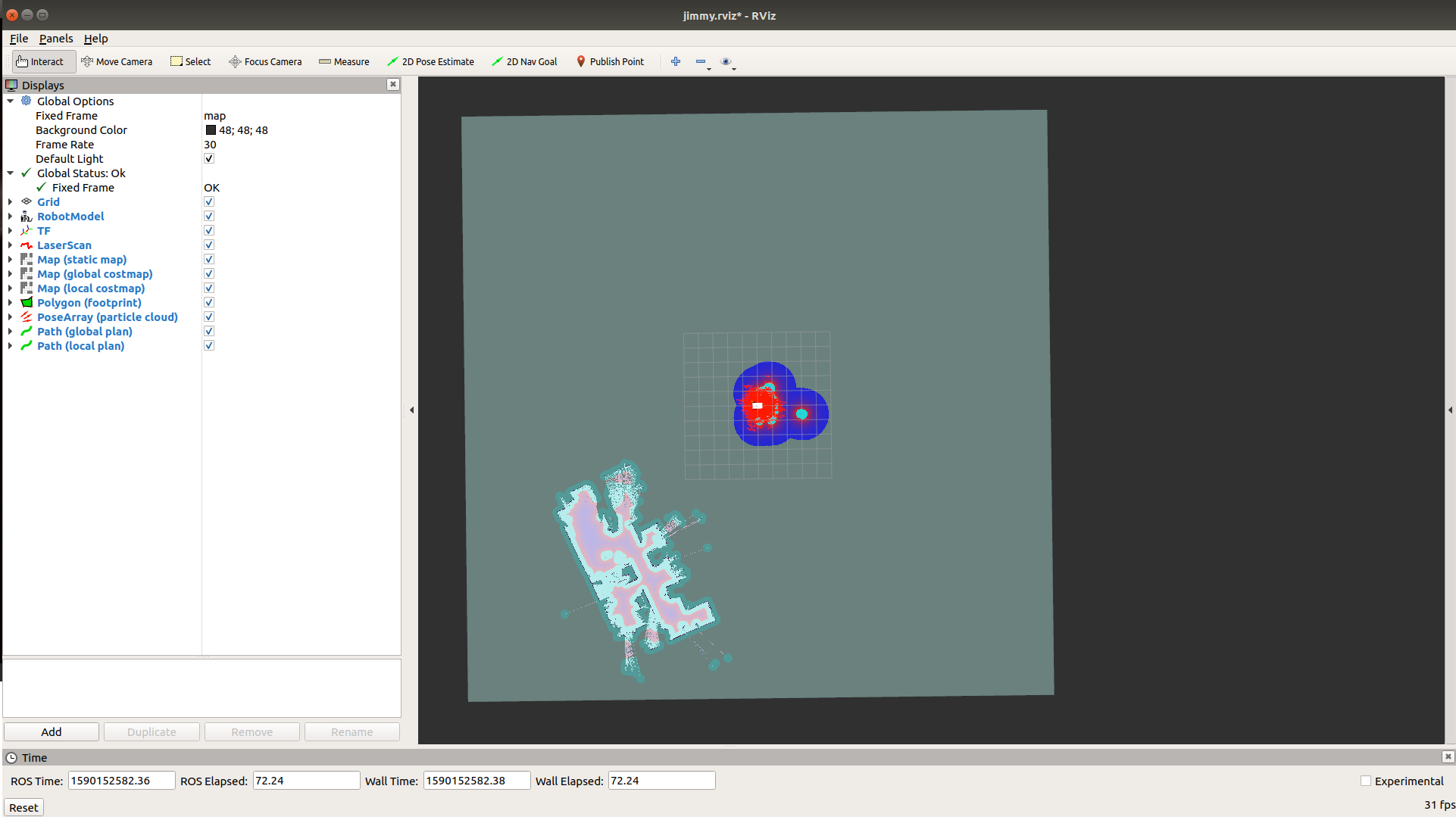This screenshot has height=817, width=1456.
Task: Close the Time panel
Action: [1448, 756]
